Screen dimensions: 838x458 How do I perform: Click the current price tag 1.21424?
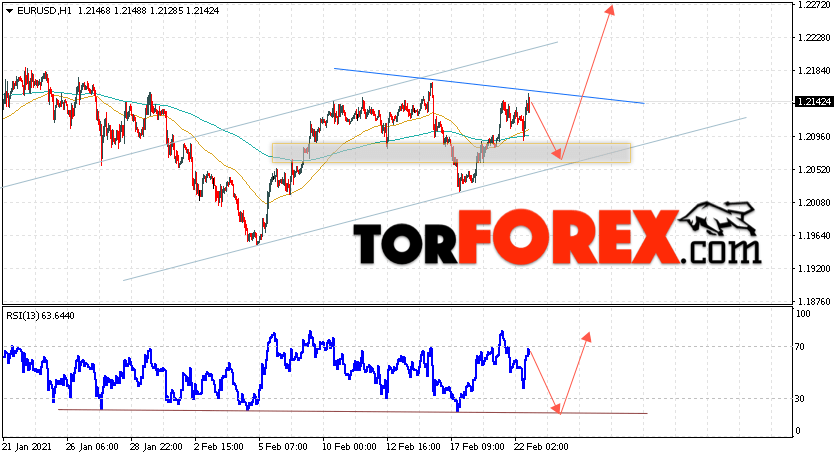814,102
